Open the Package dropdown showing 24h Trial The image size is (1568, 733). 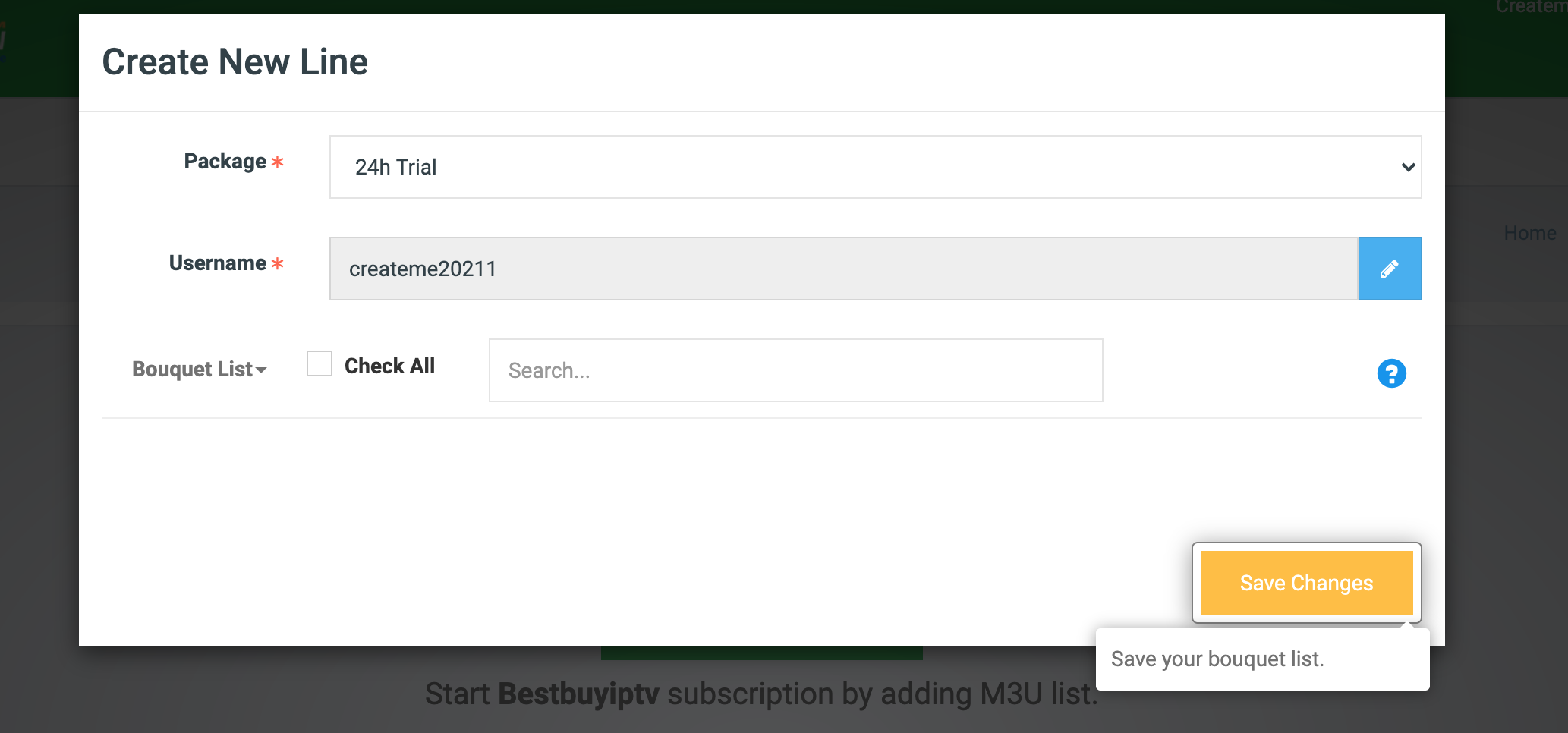point(874,167)
